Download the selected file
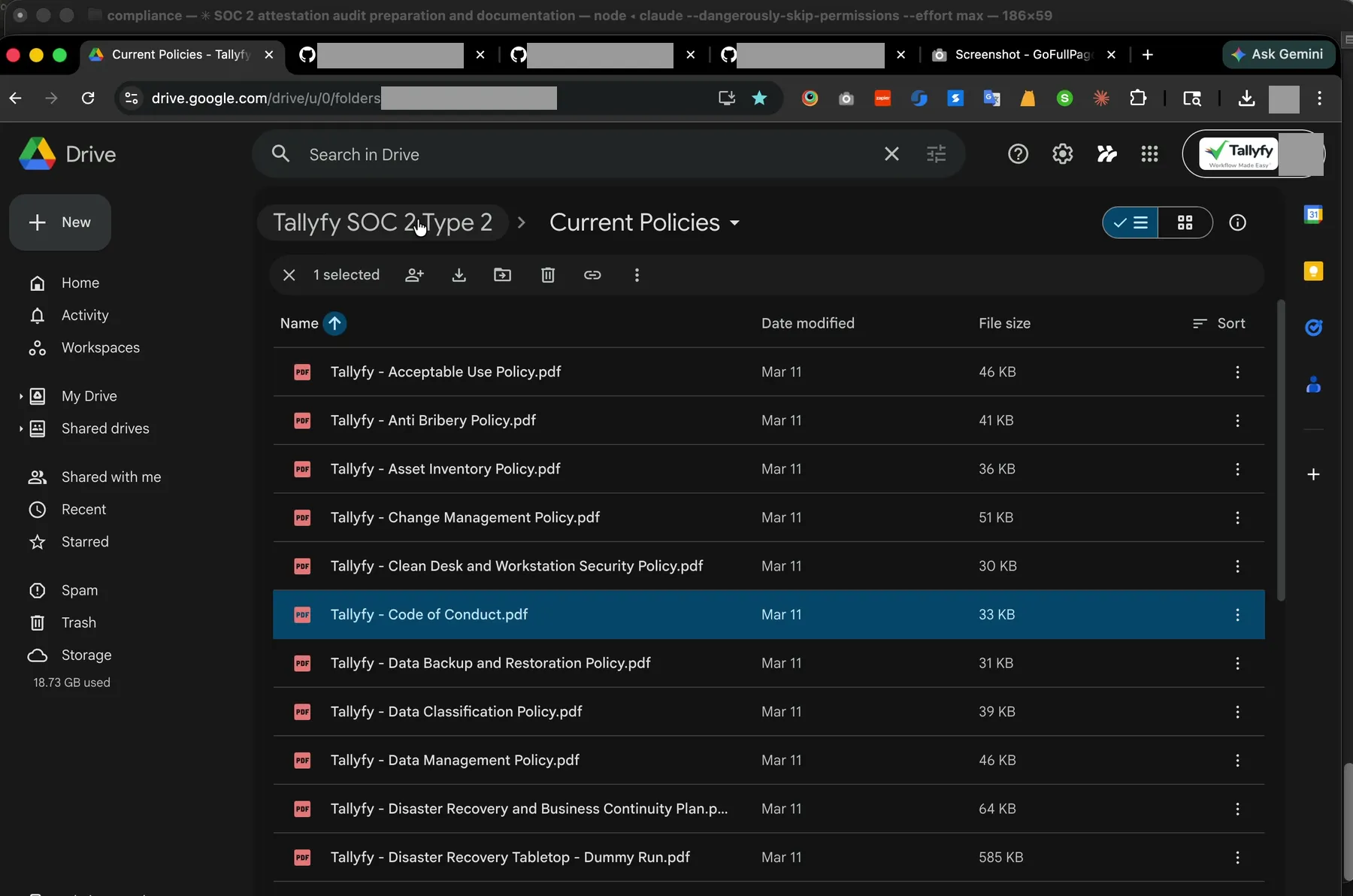The image size is (1353, 896). (x=459, y=275)
